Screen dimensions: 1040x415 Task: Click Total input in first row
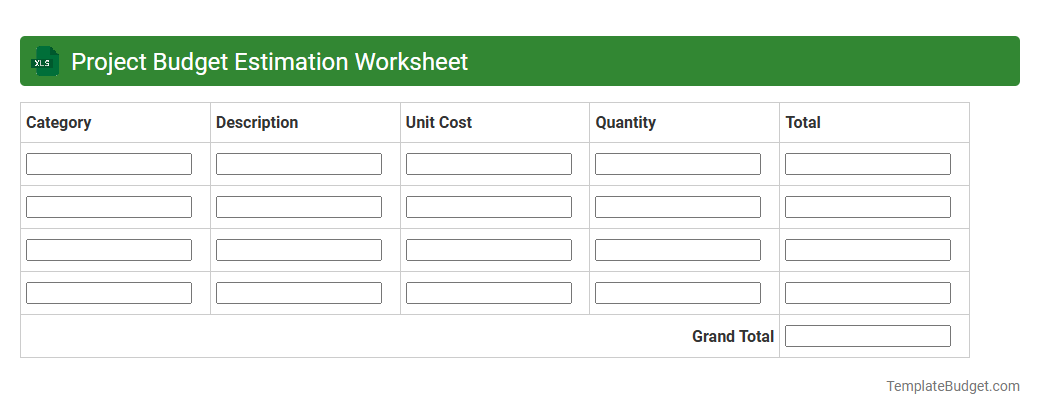868,164
